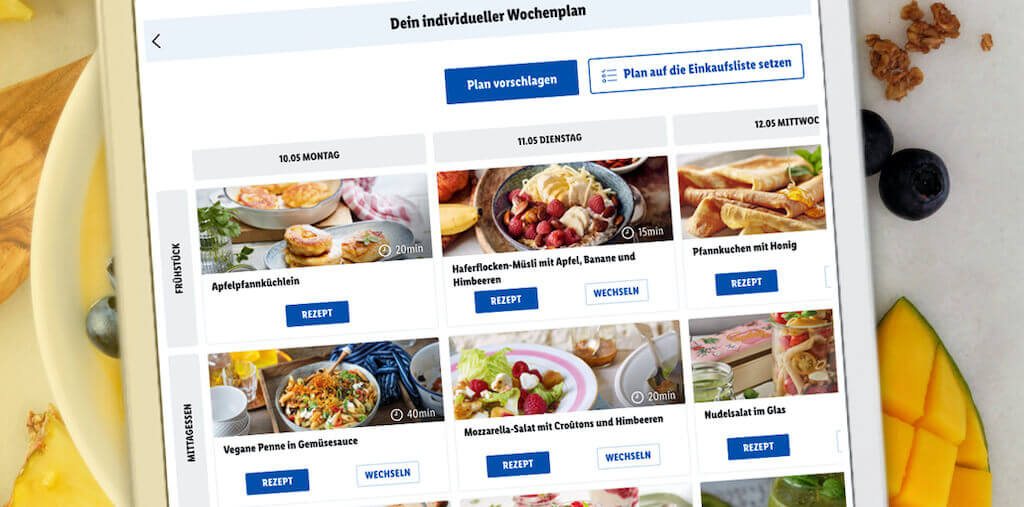Open Rezept for Nudelsalat im Glas
This screenshot has height=507, width=1024.
[758, 447]
